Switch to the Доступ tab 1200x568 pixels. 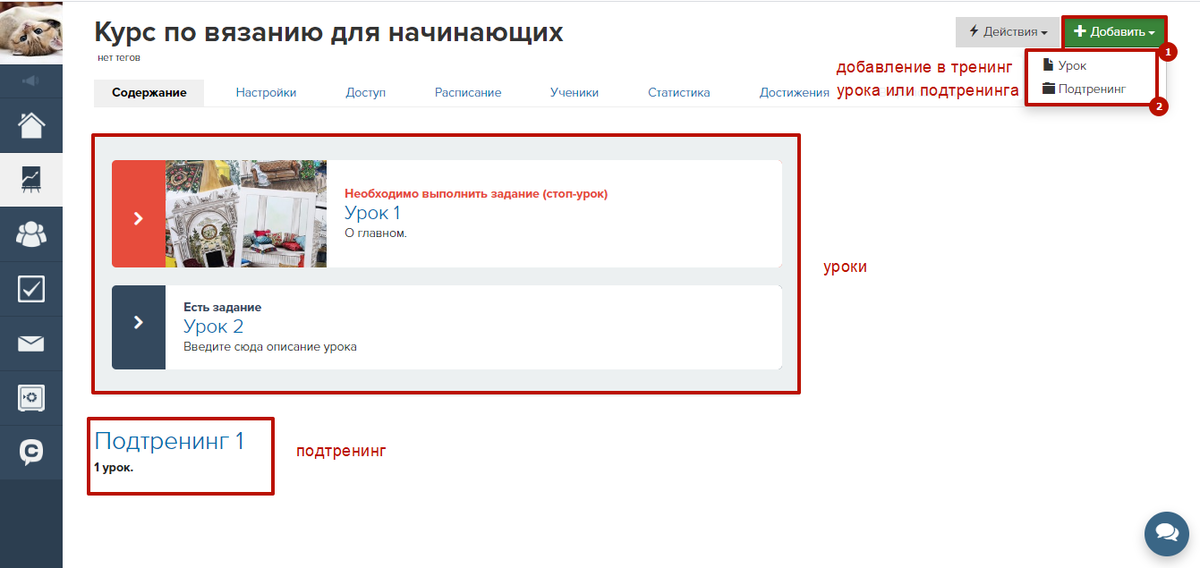click(x=366, y=93)
